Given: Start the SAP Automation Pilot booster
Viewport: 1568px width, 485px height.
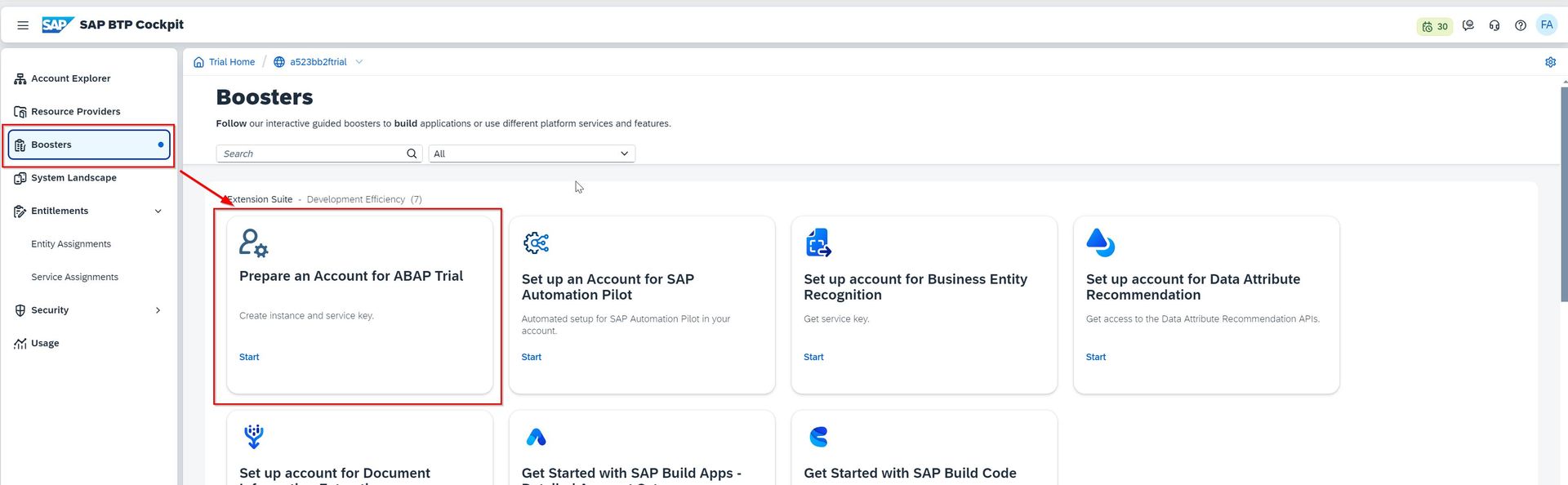Looking at the screenshot, I should [x=532, y=357].
